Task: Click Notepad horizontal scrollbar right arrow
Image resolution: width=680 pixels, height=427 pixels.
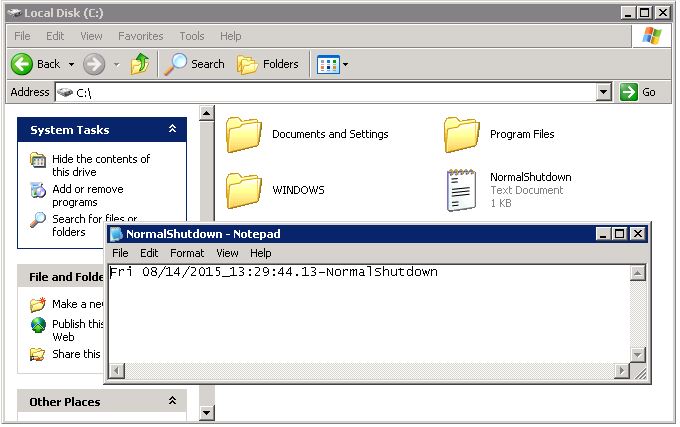Action: coord(621,371)
